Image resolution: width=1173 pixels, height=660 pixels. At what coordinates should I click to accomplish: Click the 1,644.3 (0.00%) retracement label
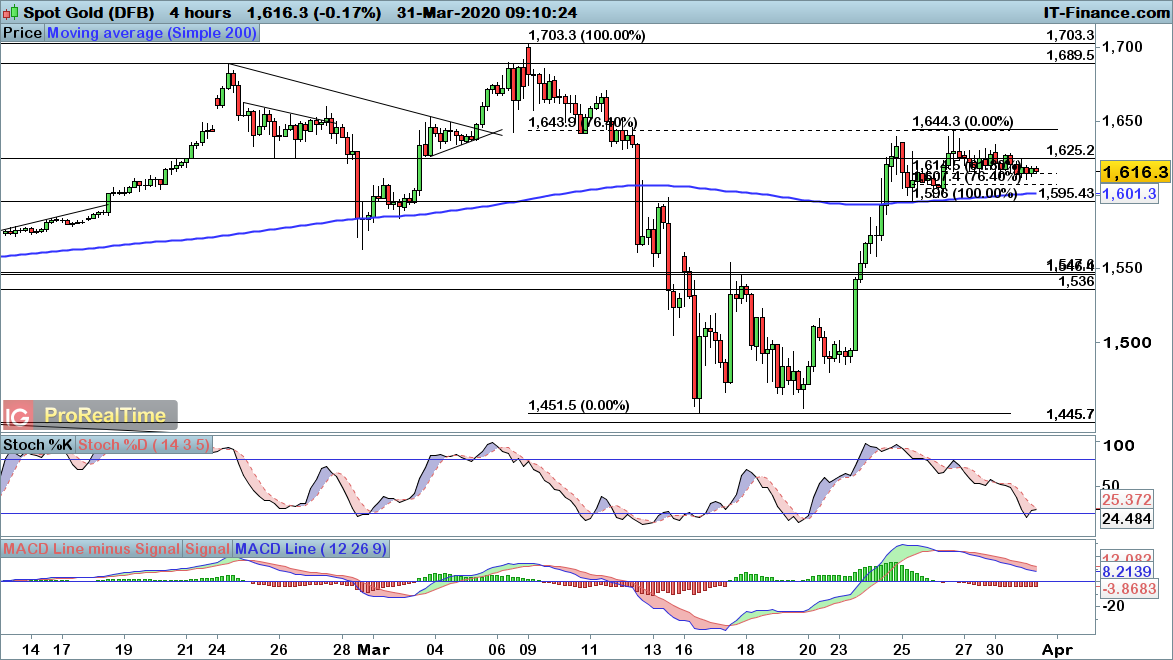(963, 121)
